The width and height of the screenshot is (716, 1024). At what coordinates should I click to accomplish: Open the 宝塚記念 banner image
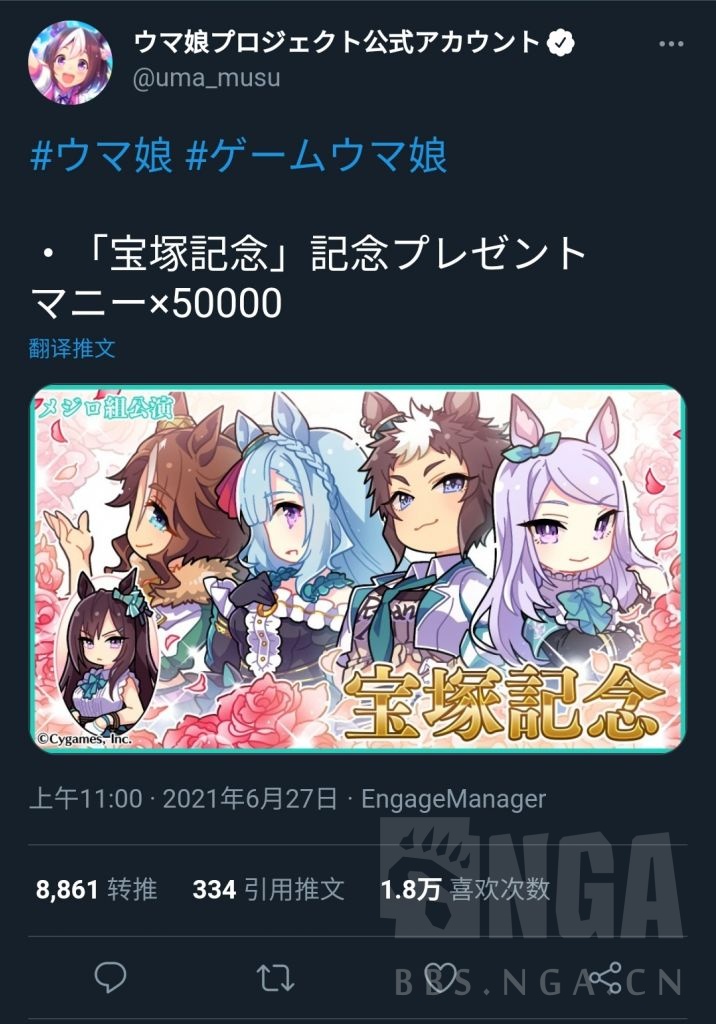tap(358, 568)
